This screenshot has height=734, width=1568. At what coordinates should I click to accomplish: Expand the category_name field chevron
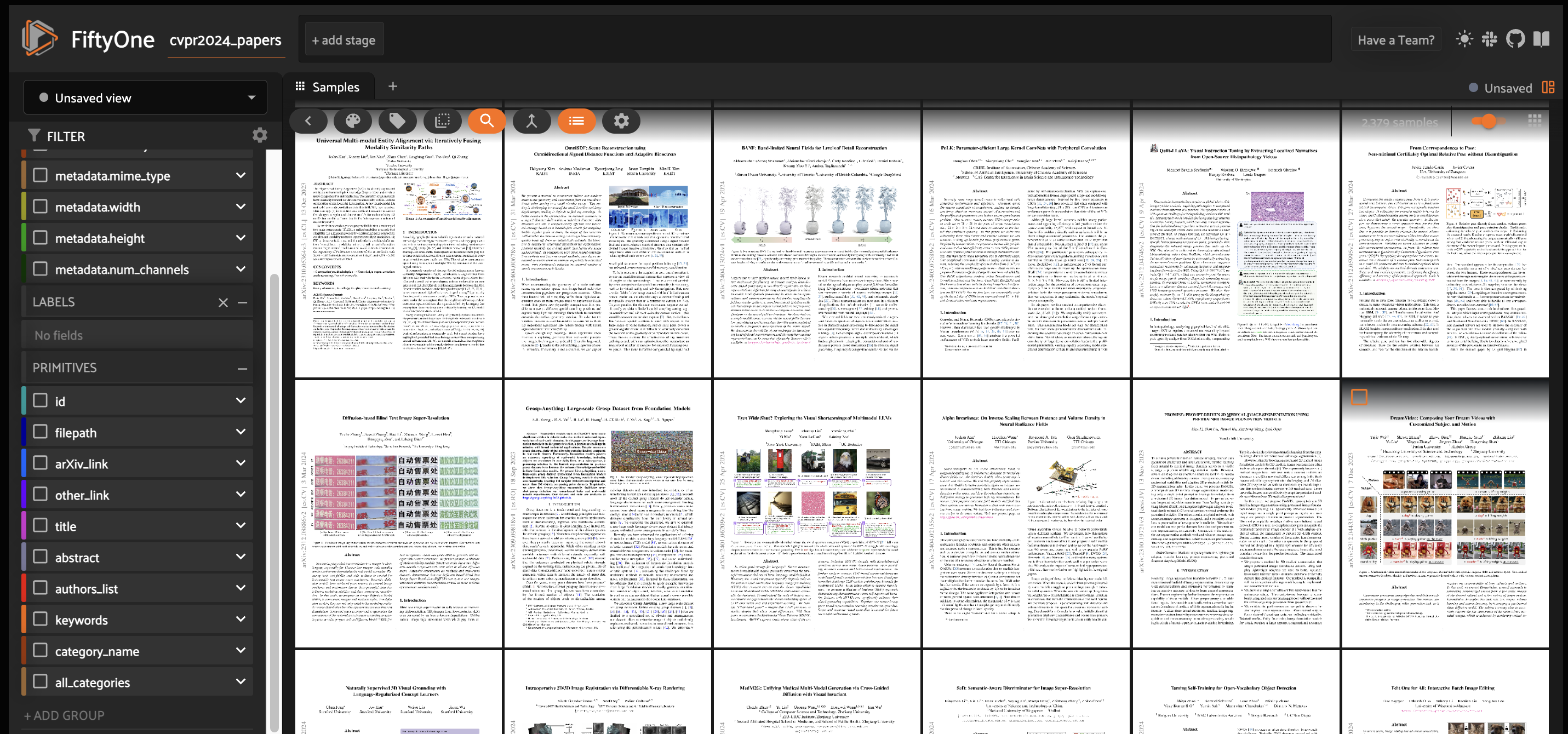[241, 650]
